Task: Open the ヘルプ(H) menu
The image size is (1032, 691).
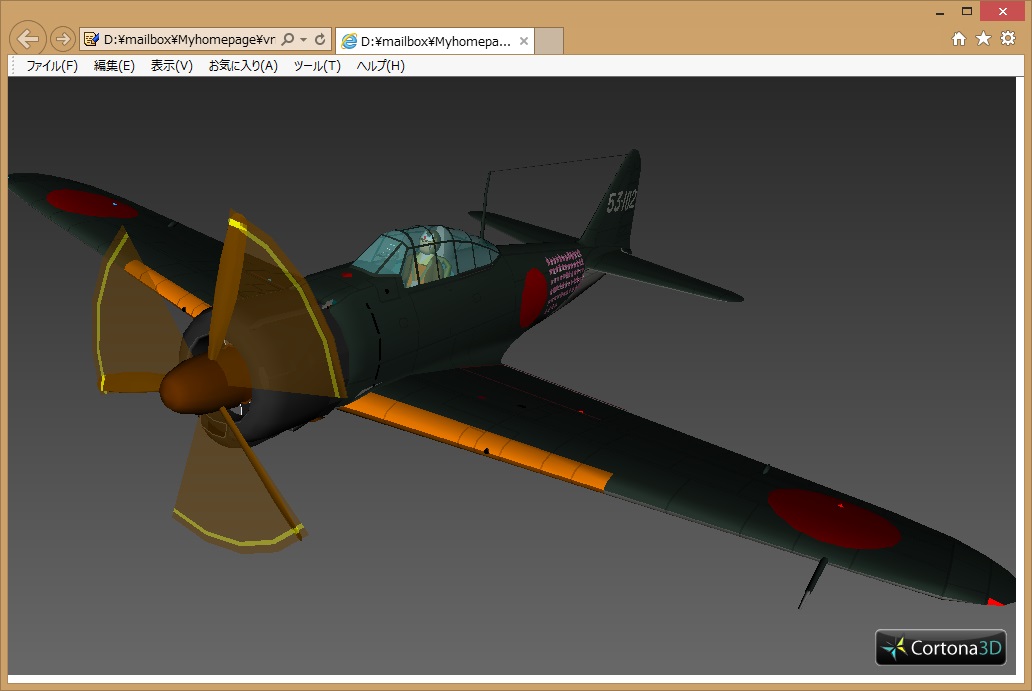Action: [x=381, y=66]
